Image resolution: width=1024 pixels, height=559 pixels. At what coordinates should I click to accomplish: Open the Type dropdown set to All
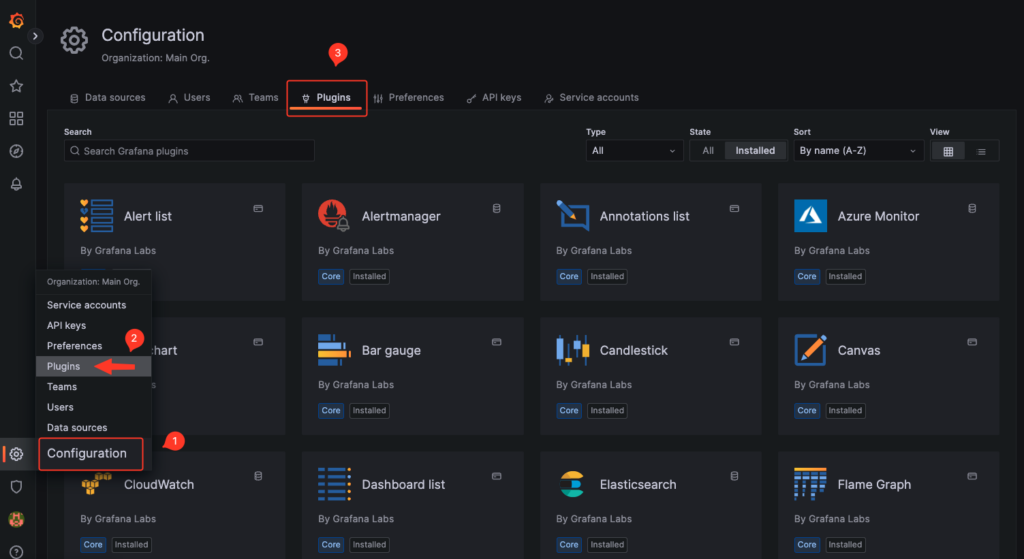pyautogui.click(x=634, y=151)
